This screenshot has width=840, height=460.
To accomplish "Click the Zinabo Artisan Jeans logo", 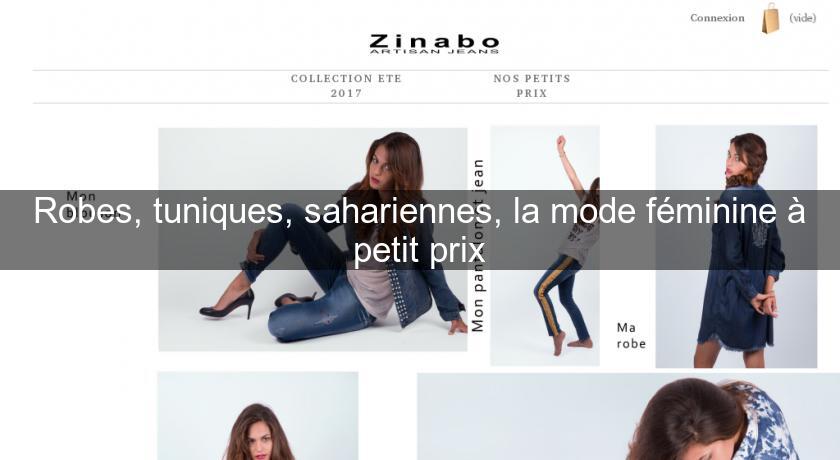I will 434,44.
